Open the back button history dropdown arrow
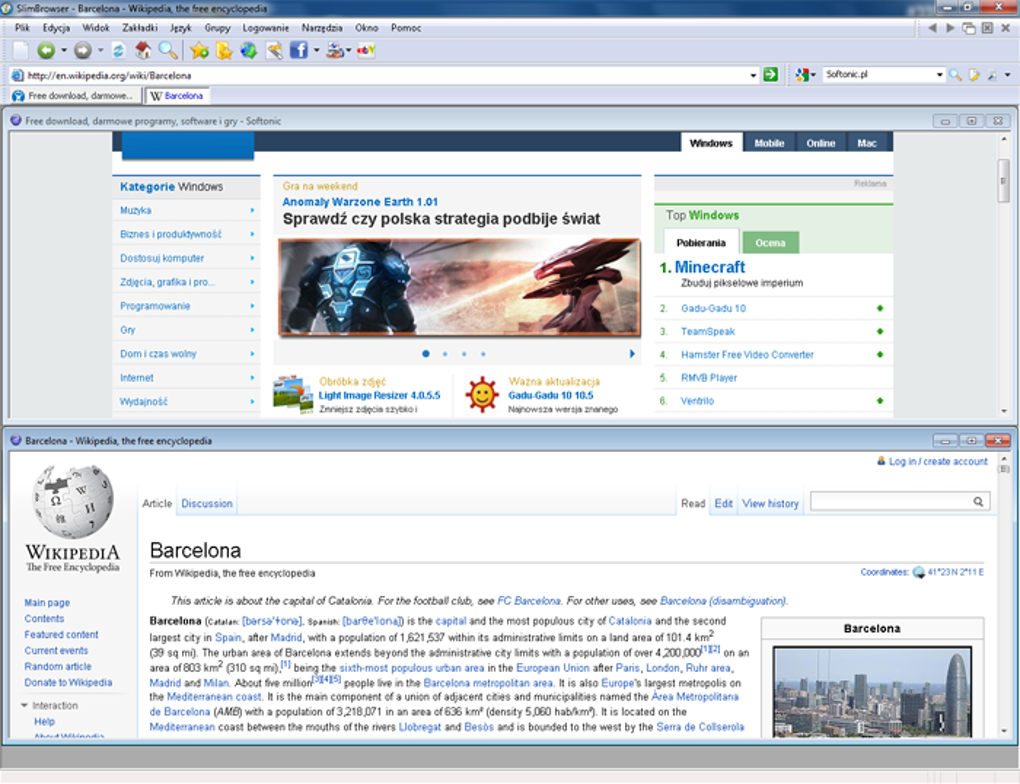This screenshot has width=1020, height=784. (x=64, y=50)
